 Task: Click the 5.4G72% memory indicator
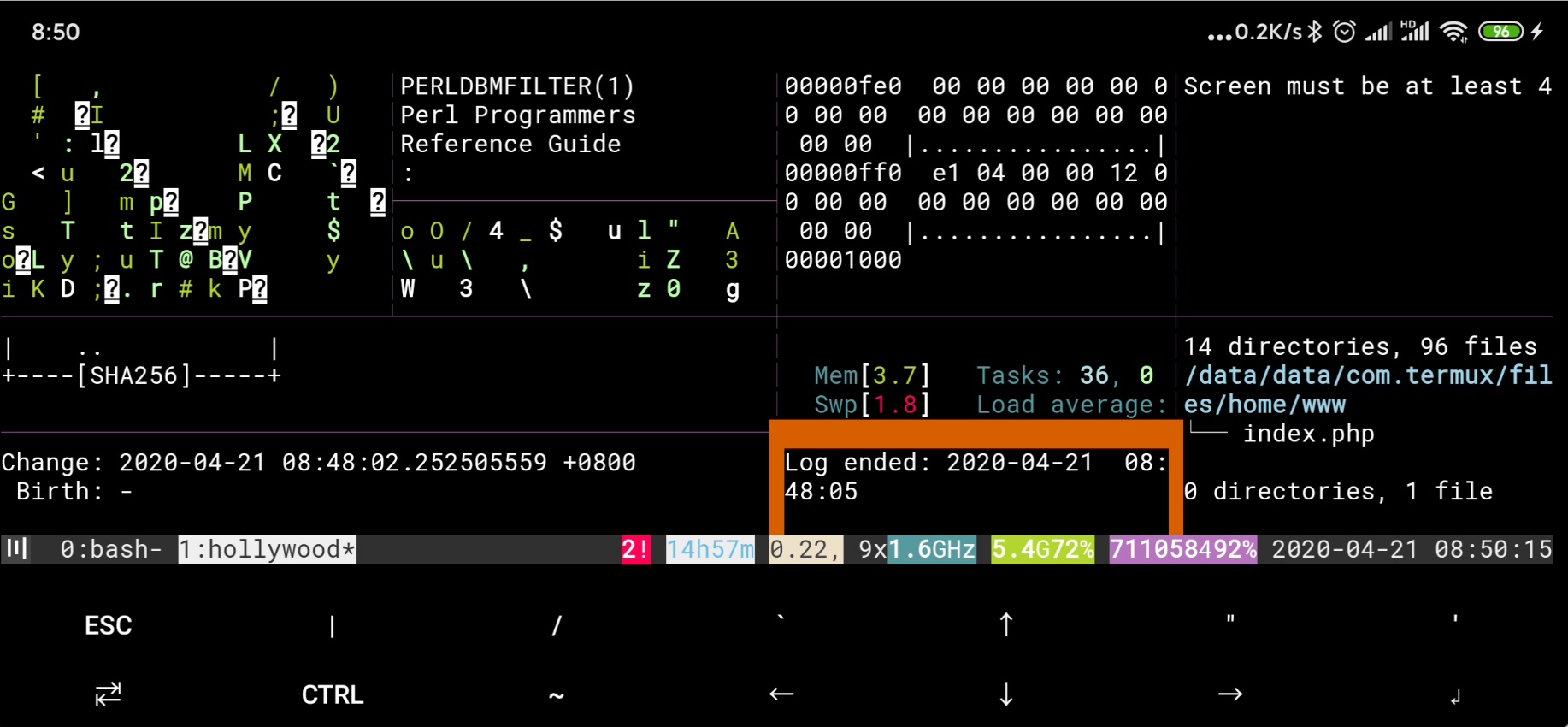tap(1042, 549)
